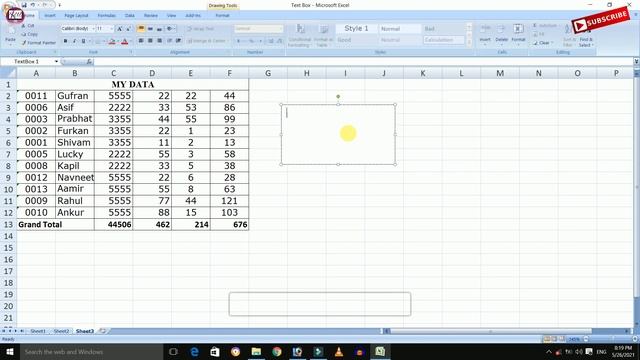Toggle Align Text Left
This screenshot has width=640, height=360.
[141, 41]
